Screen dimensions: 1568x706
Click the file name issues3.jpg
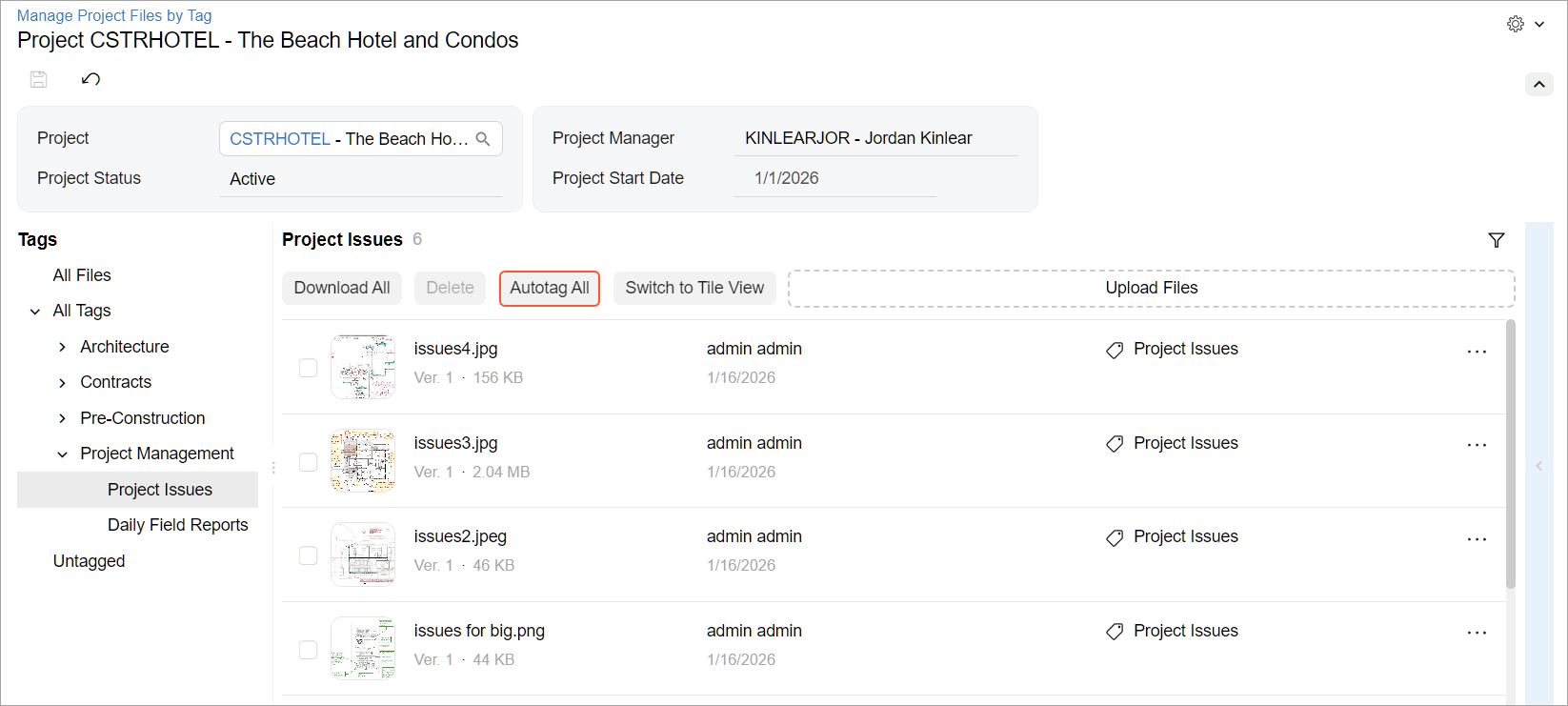[x=455, y=443]
